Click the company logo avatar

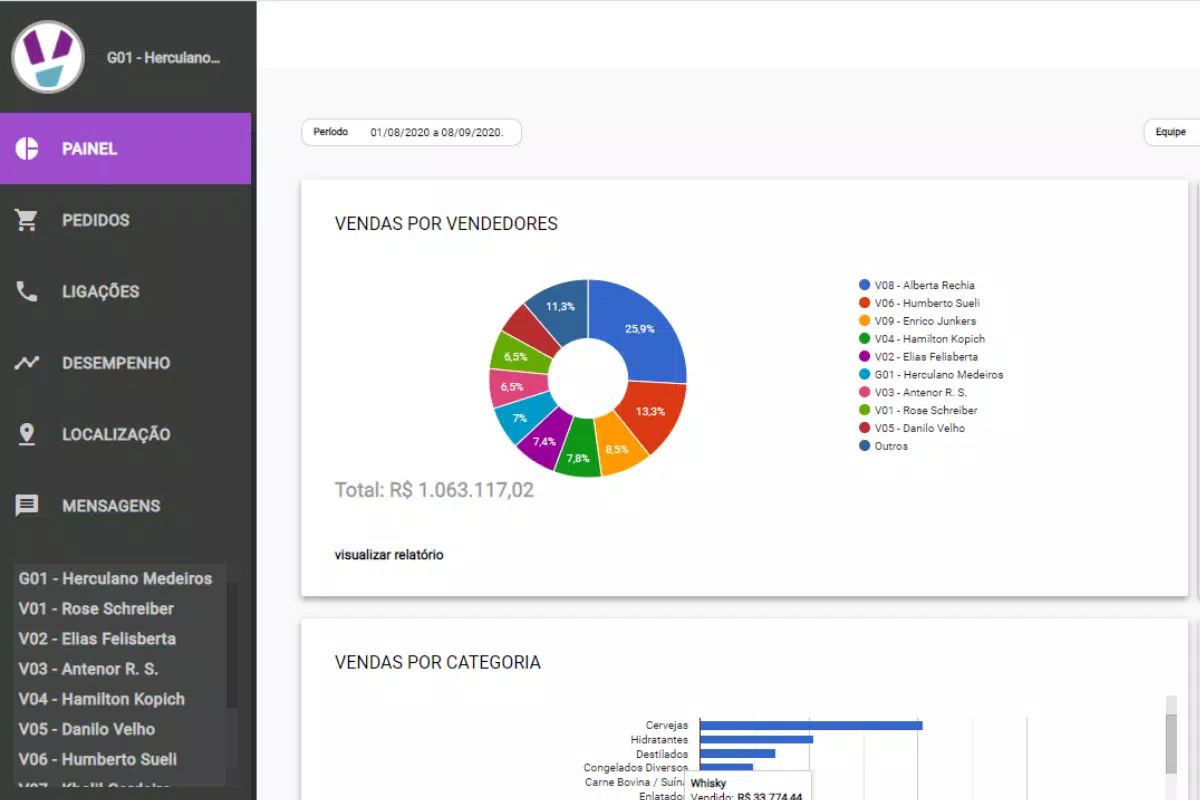[x=48, y=57]
